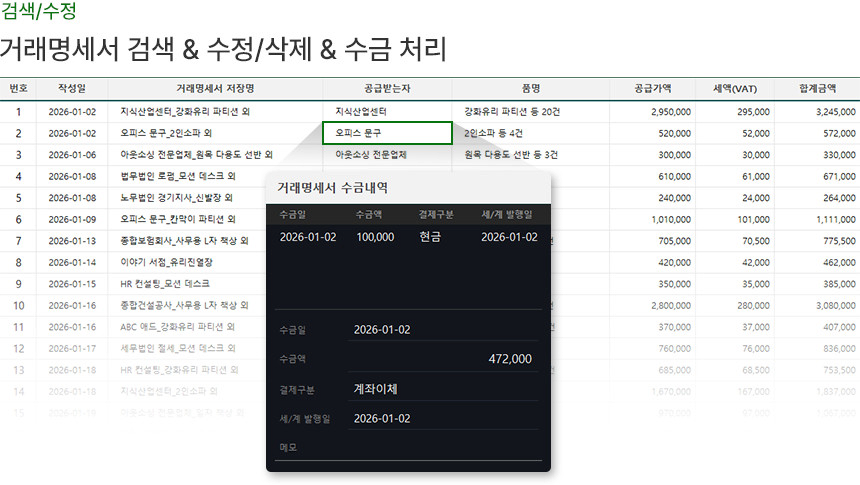860x485 pixels.
Task: Click the 거래명세서 저장명 column header
Action: (214, 88)
